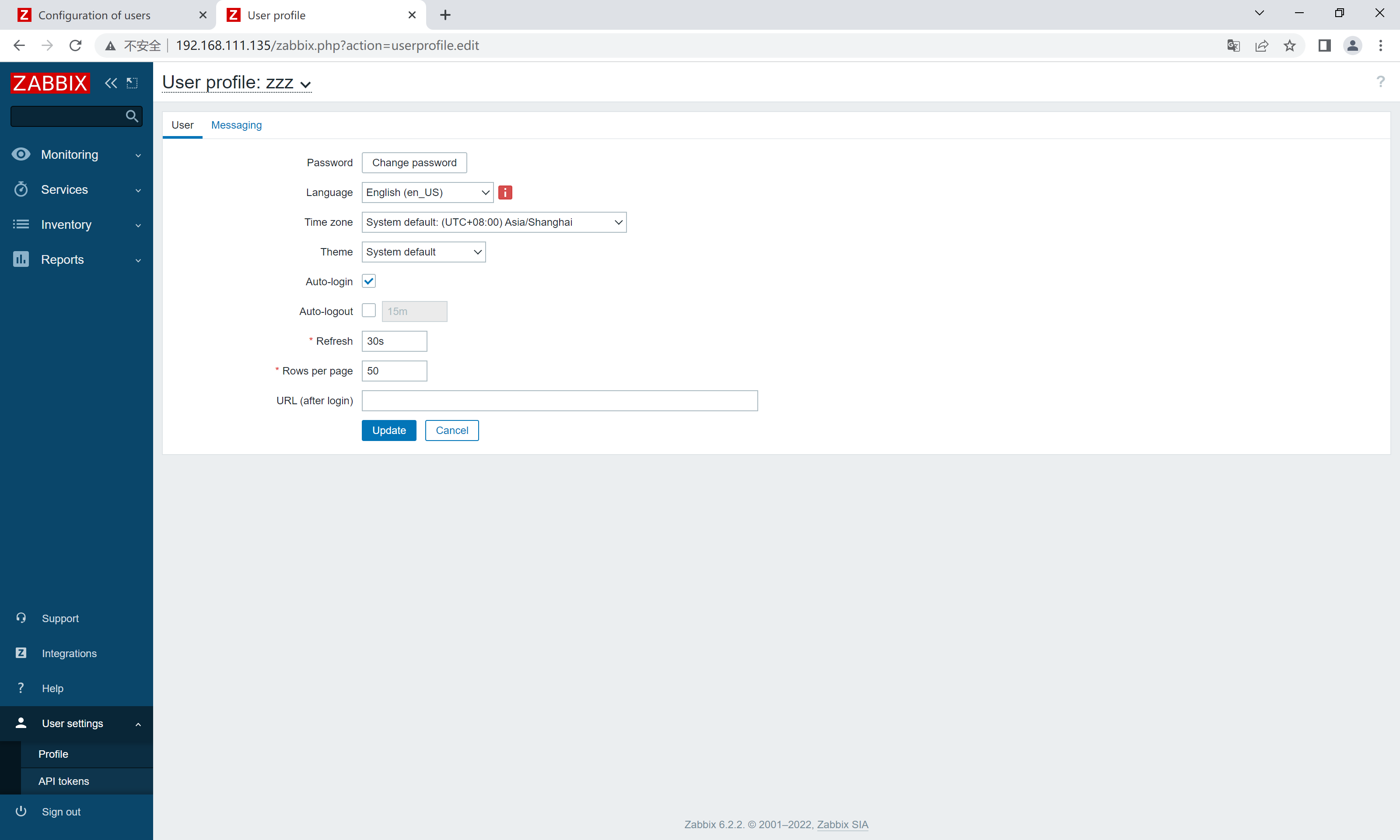Click the ZABBIX logo
Screen dimensions: 1400x840
pos(50,83)
